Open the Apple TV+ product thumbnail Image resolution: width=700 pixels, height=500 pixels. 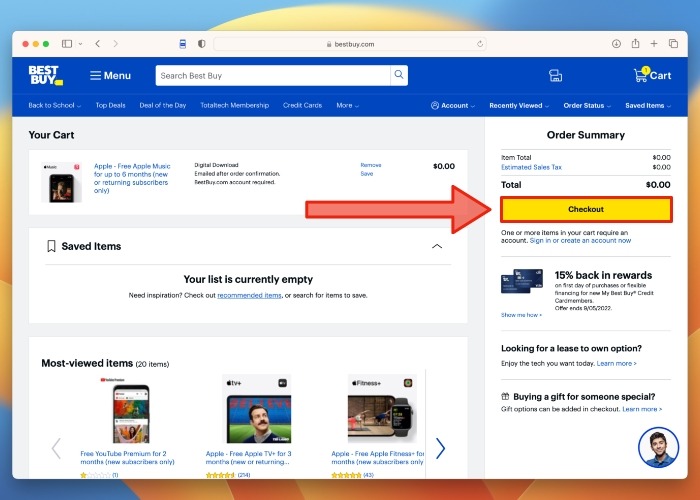(258, 409)
